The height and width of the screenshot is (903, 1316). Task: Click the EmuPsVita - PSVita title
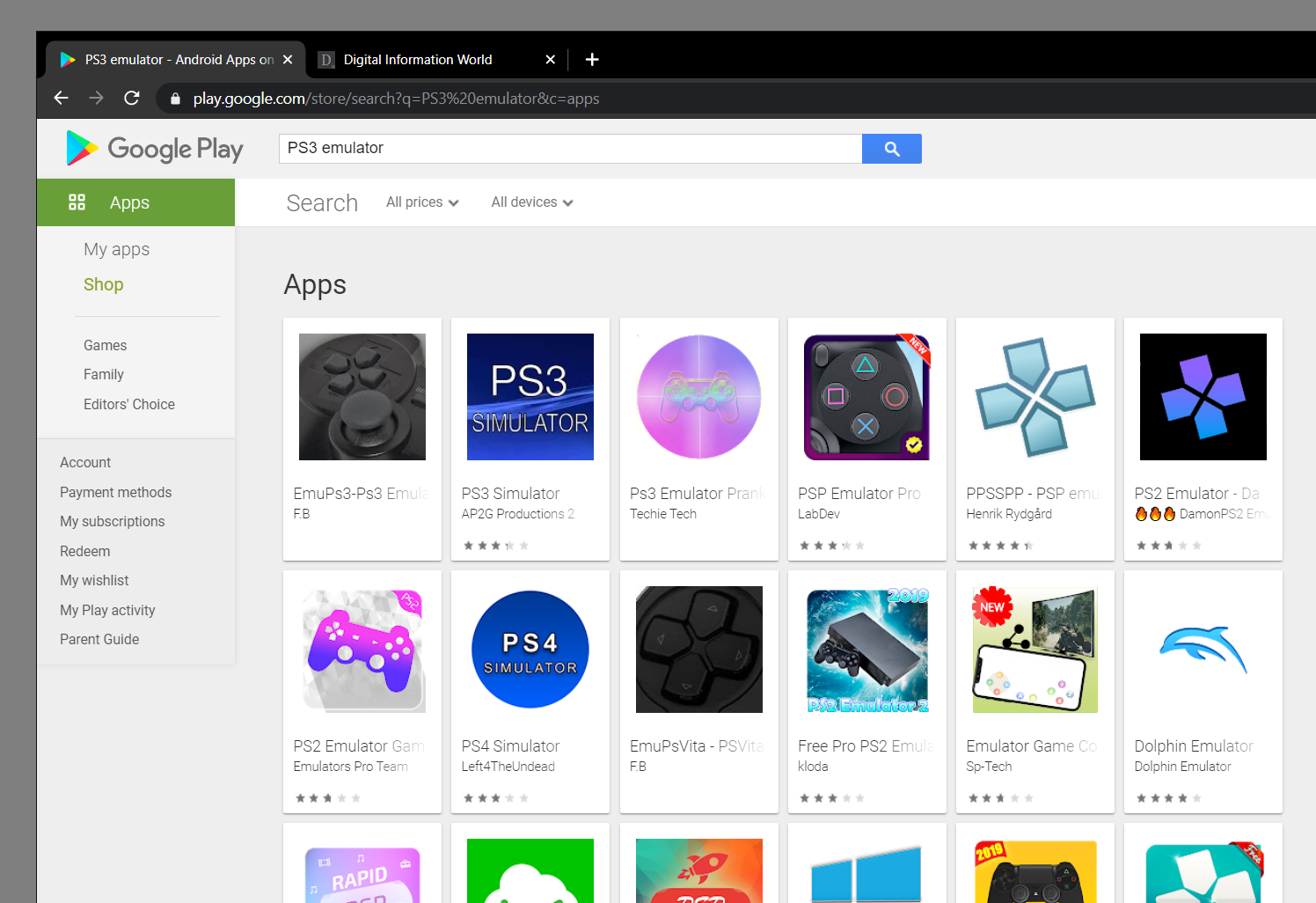[x=697, y=746]
